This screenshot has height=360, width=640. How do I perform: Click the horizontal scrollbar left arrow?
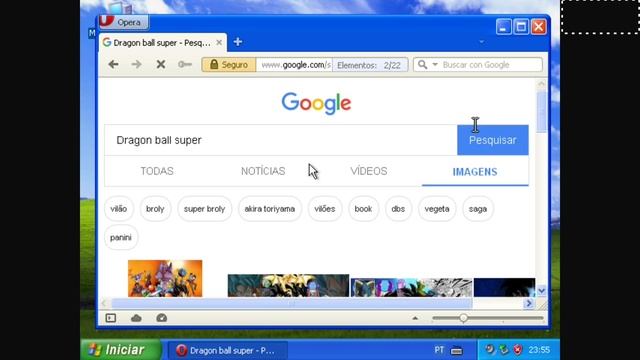(104, 303)
